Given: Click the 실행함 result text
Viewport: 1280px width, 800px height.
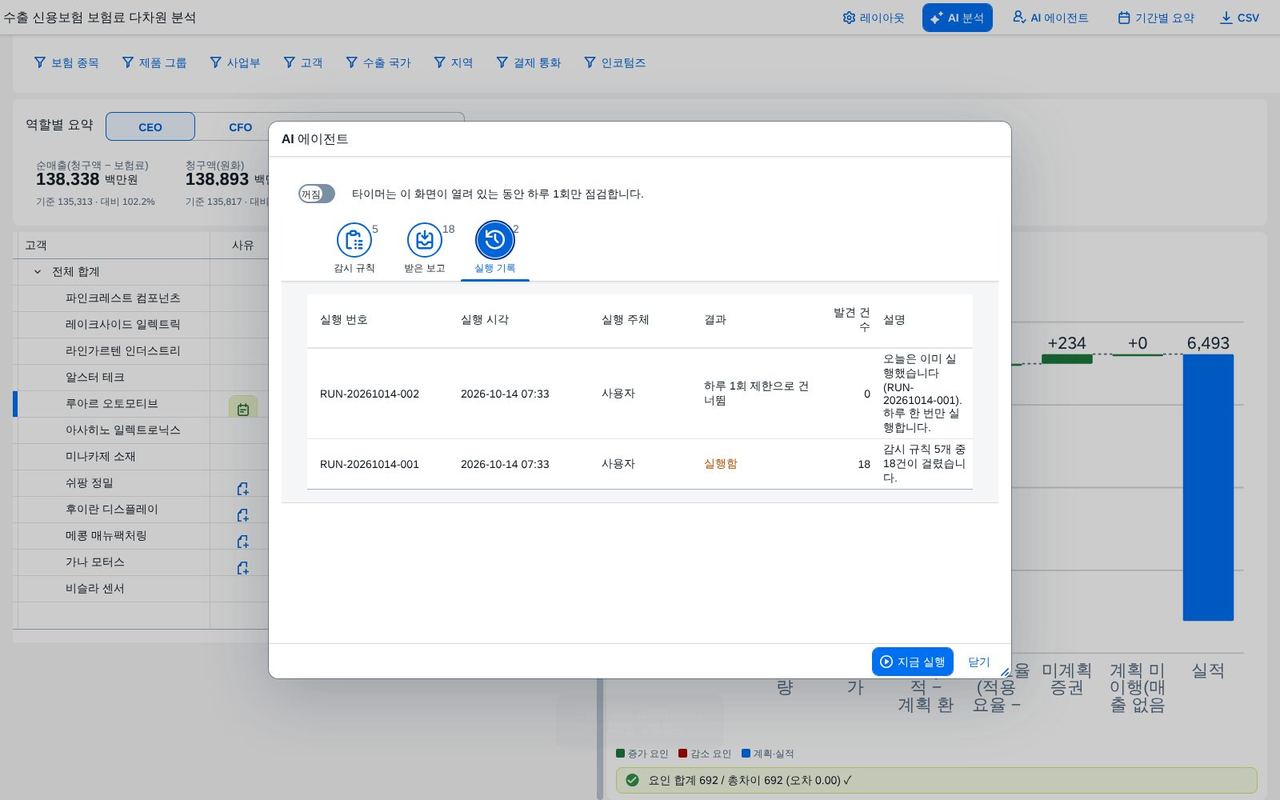Looking at the screenshot, I should (720, 464).
